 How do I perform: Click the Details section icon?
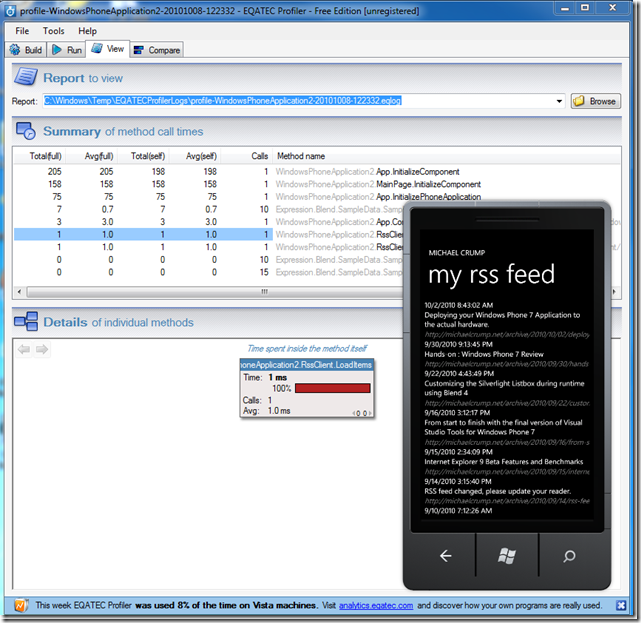tap(26, 321)
